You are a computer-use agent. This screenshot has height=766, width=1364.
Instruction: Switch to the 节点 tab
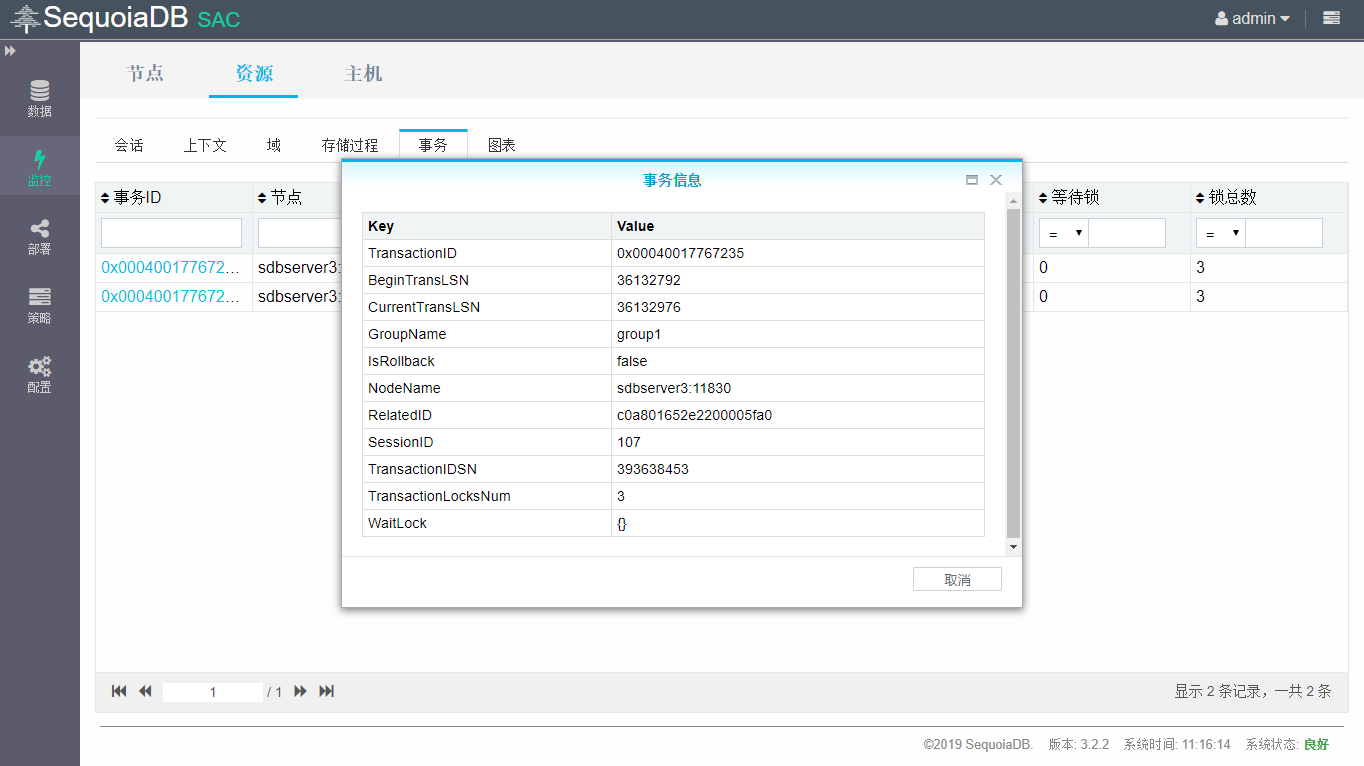[x=145, y=73]
